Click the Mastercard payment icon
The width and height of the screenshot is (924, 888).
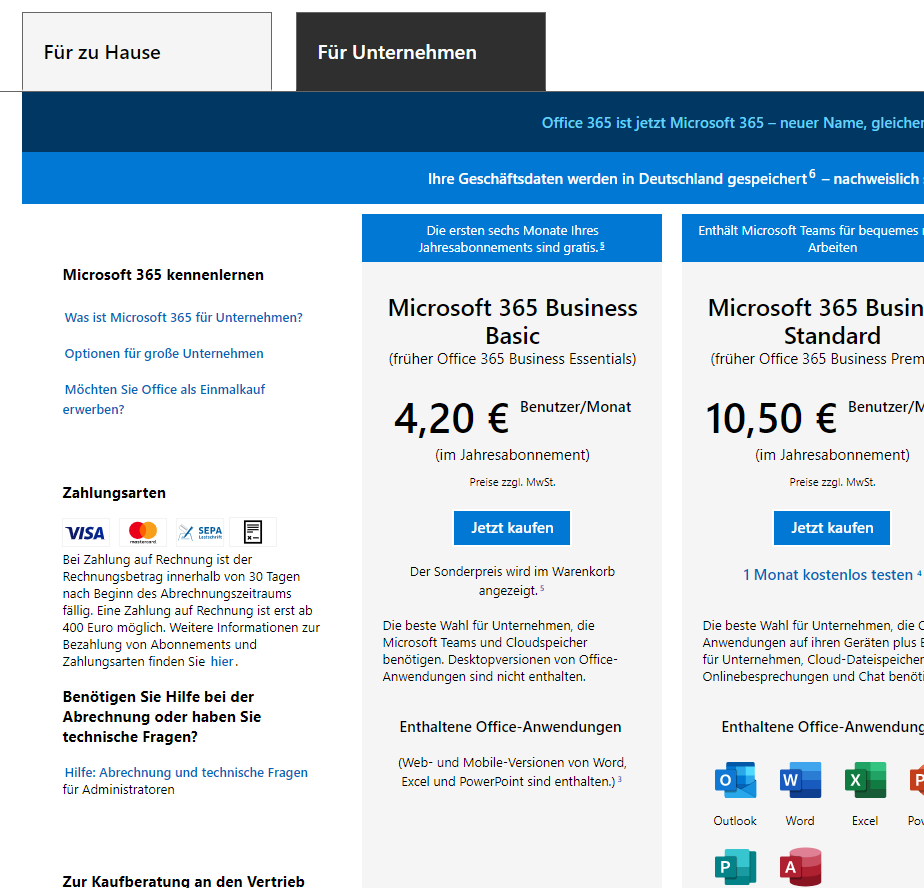pyautogui.click(x=143, y=533)
